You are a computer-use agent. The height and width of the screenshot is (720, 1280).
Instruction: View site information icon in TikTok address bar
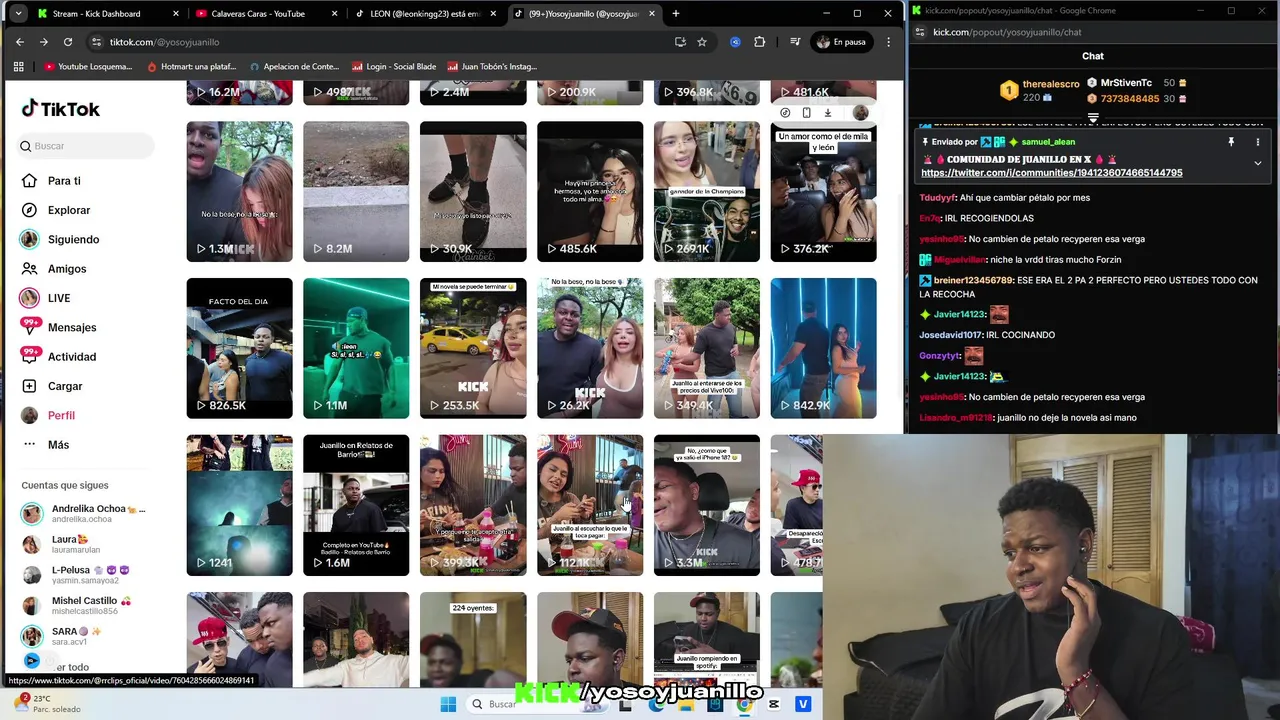(96, 42)
